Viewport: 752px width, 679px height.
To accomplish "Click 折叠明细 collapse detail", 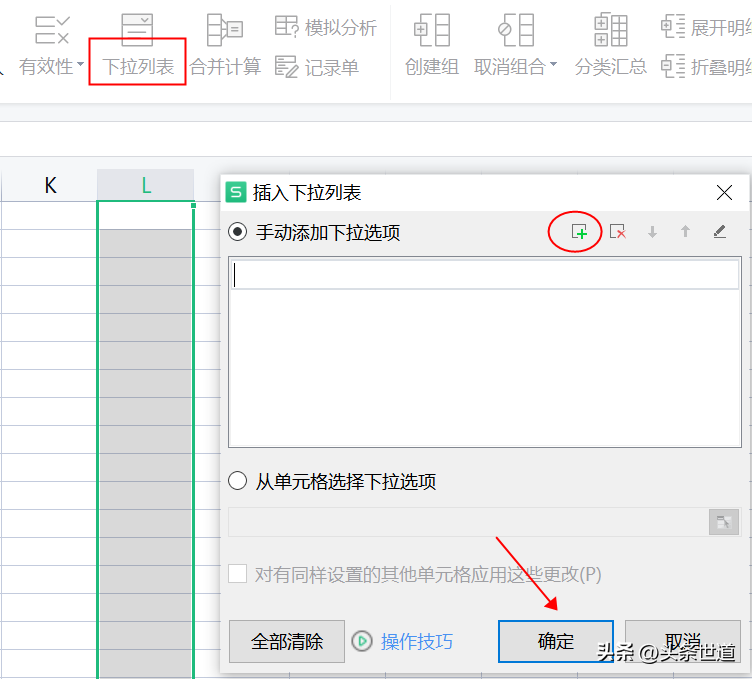I will (x=706, y=67).
